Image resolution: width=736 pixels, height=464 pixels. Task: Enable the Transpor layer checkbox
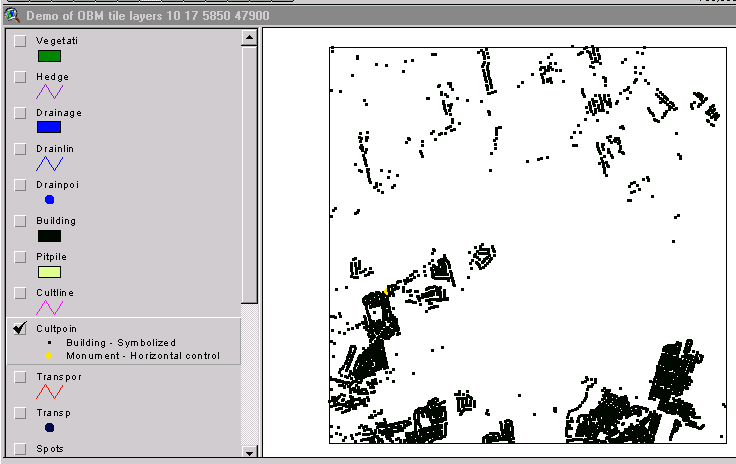click(x=20, y=377)
